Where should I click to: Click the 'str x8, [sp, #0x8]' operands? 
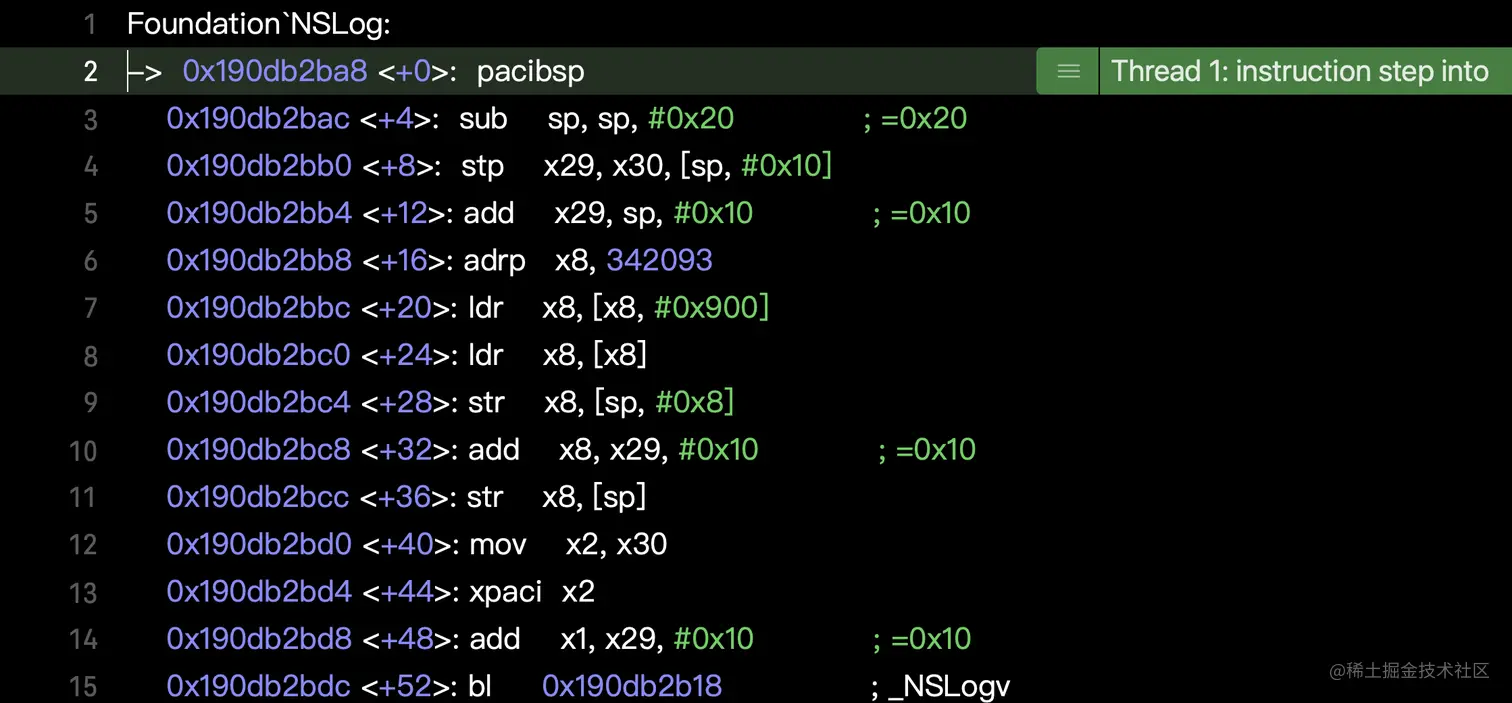pos(639,402)
